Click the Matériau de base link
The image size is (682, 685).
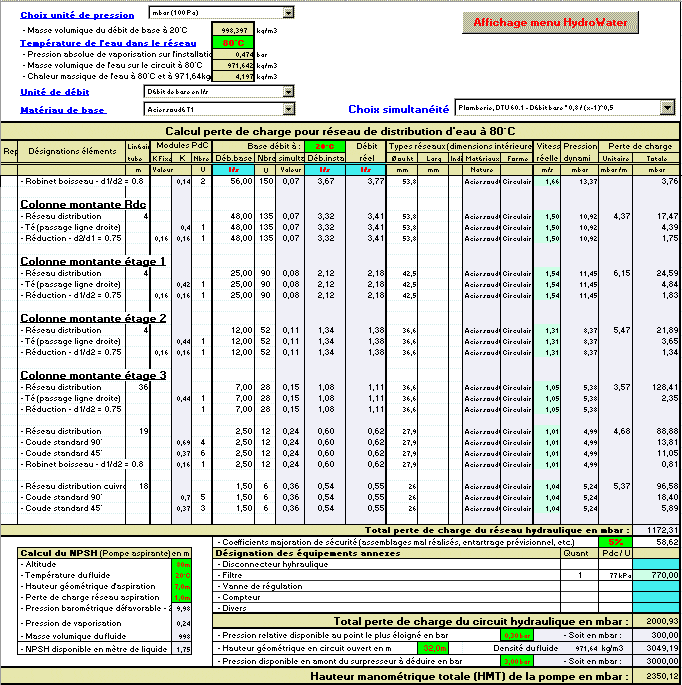pyautogui.click(x=63, y=110)
